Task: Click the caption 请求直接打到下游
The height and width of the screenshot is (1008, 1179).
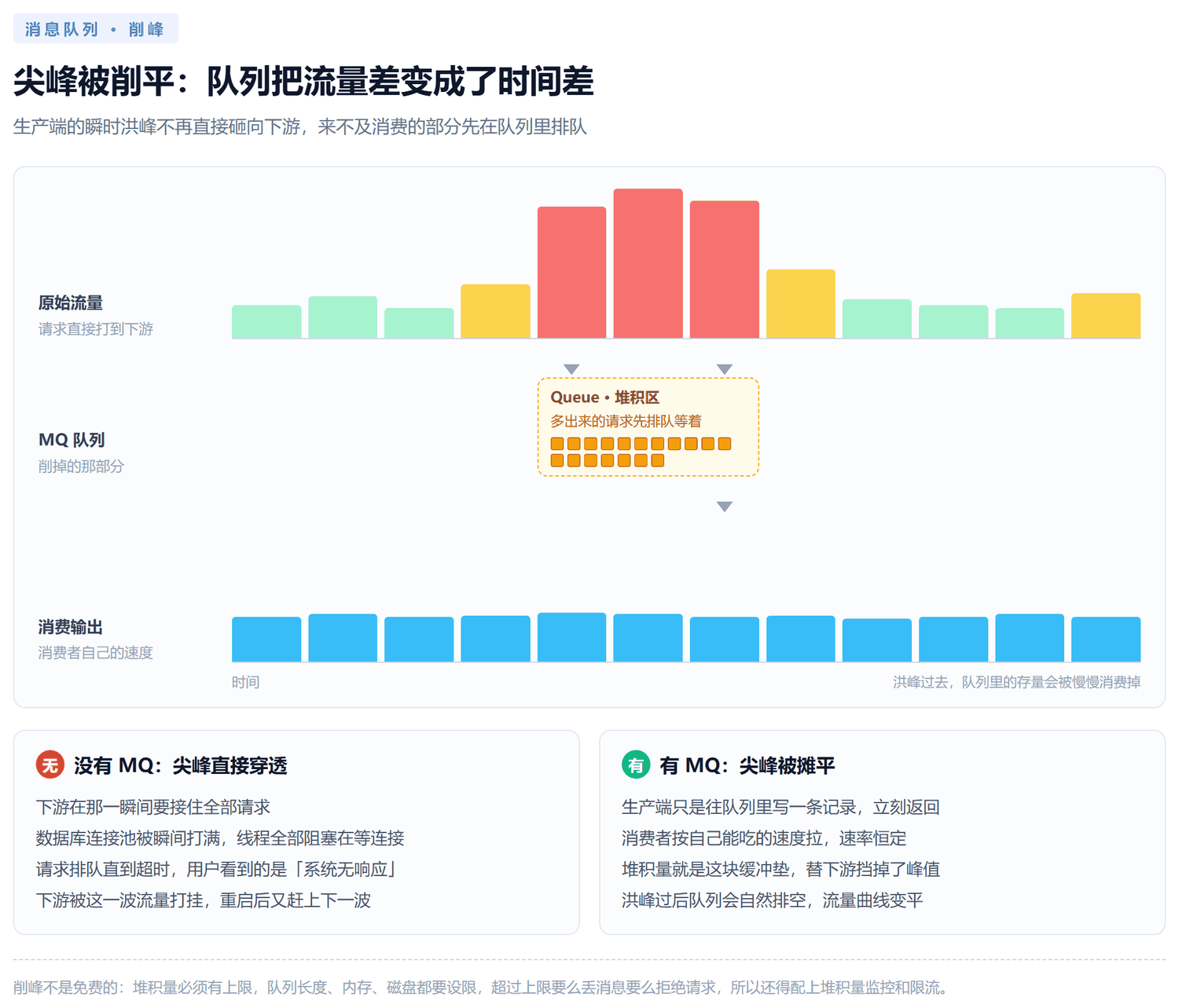Action: (96, 329)
